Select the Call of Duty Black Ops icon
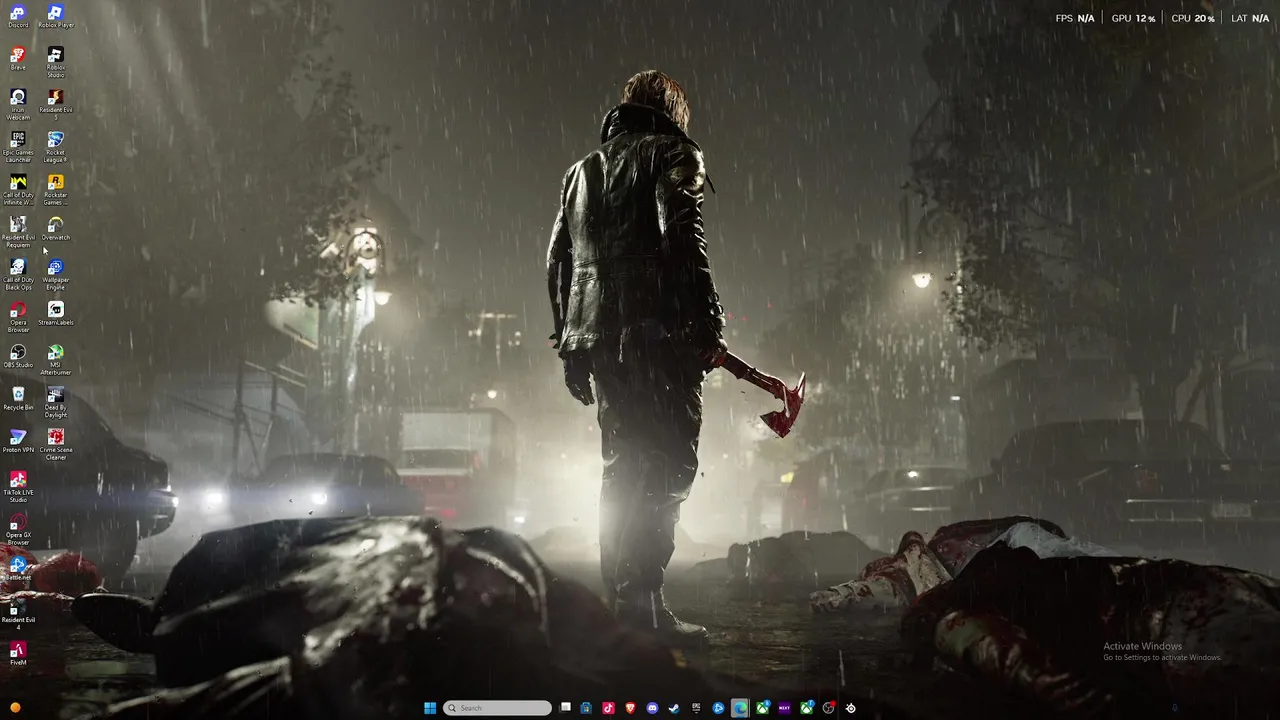Viewport: 1280px width, 720px height. [x=18, y=275]
